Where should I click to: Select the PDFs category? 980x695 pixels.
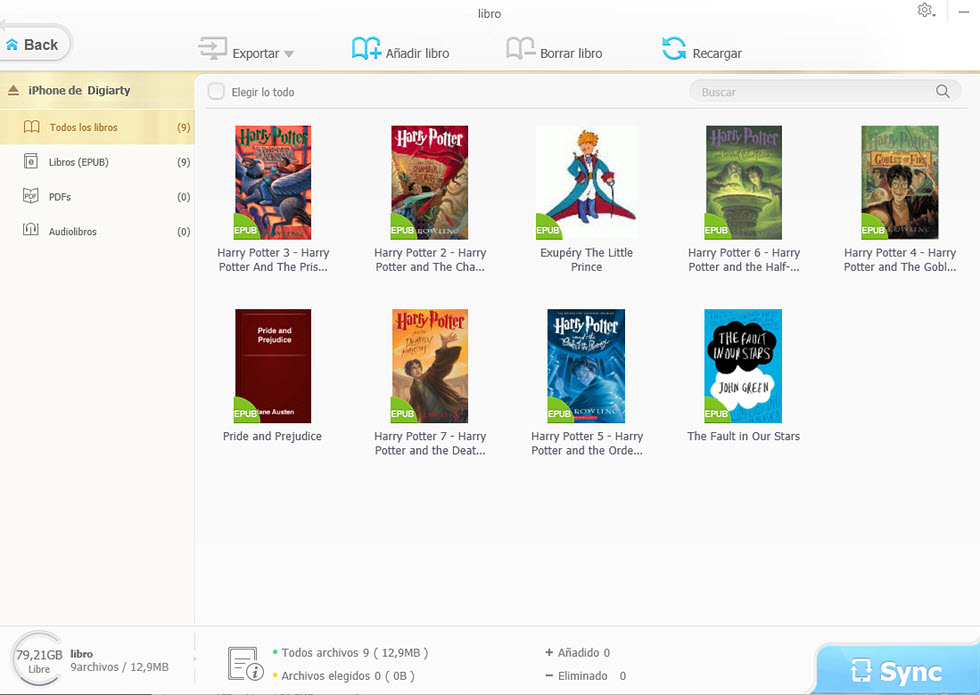click(x=98, y=196)
